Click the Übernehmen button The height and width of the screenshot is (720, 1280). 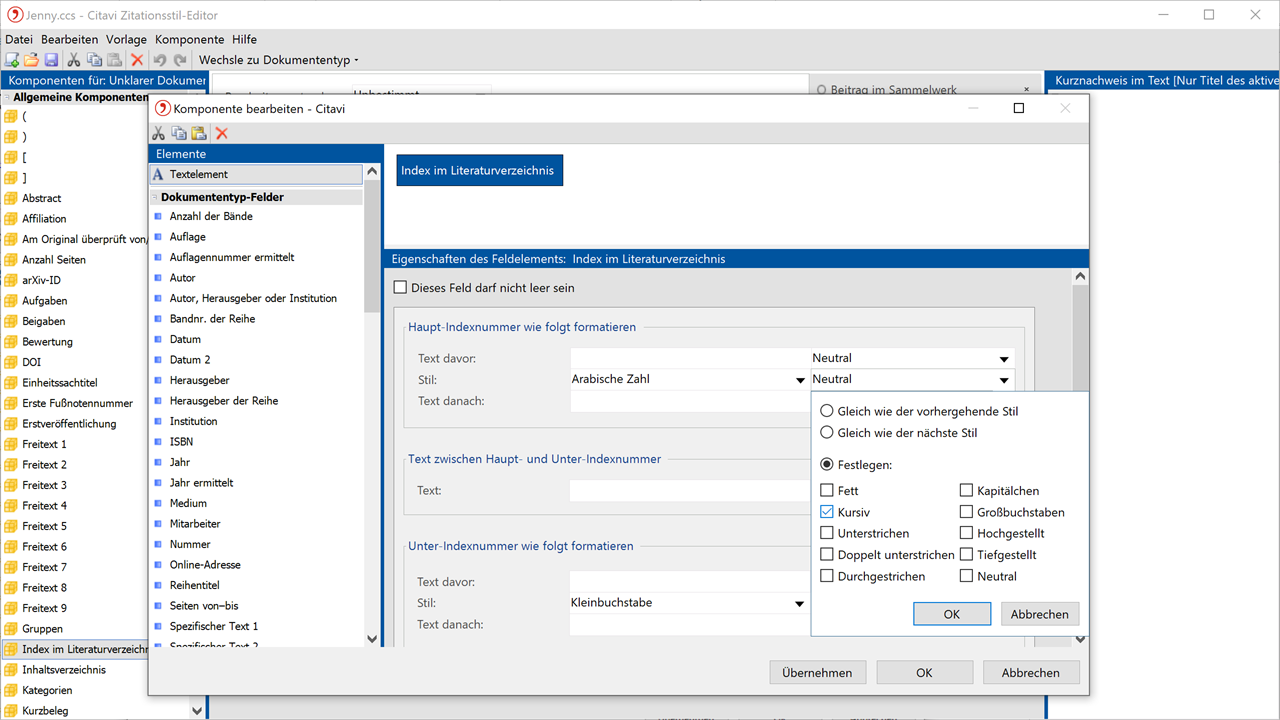pyautogui.click(x=817, y=673)
